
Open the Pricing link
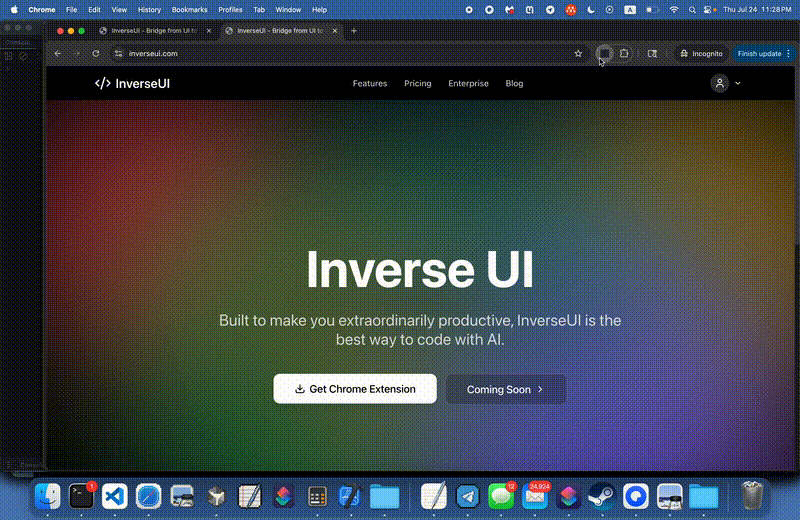[418, 83]
